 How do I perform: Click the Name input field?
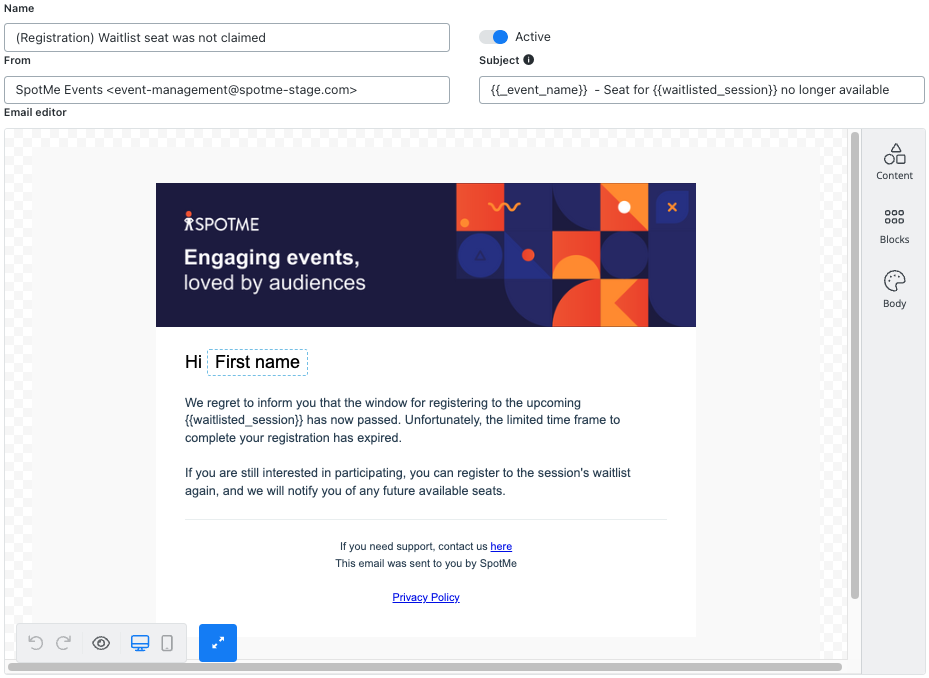[227, 37]
